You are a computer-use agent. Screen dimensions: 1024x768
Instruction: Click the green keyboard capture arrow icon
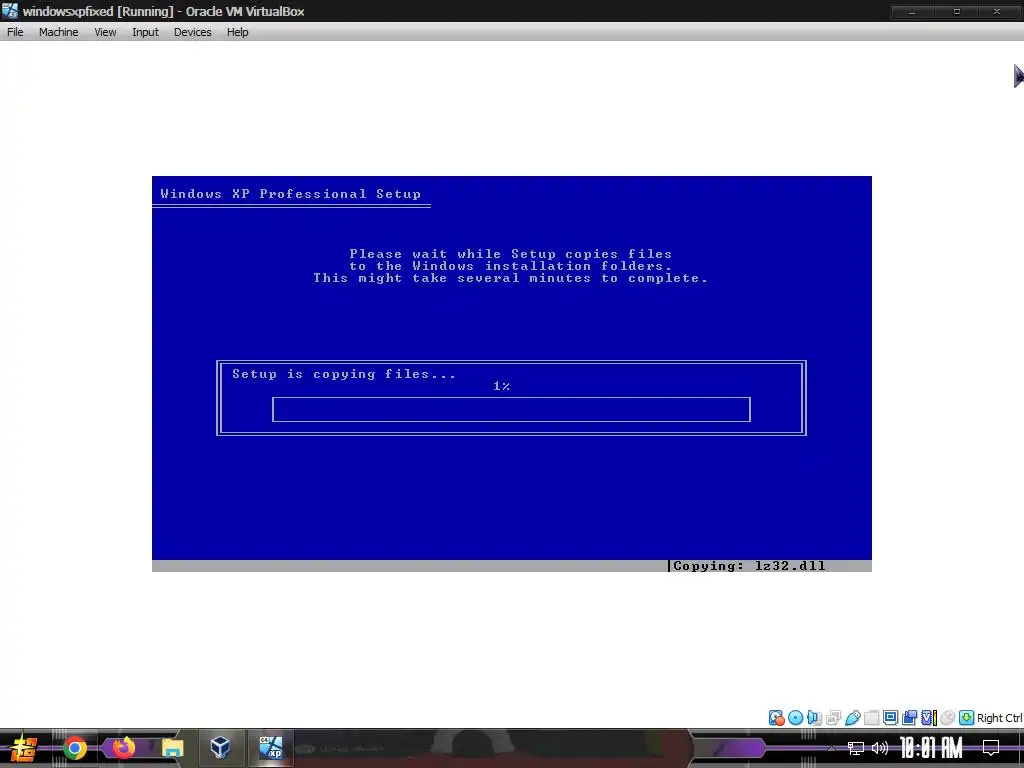[x=967, y=718]
